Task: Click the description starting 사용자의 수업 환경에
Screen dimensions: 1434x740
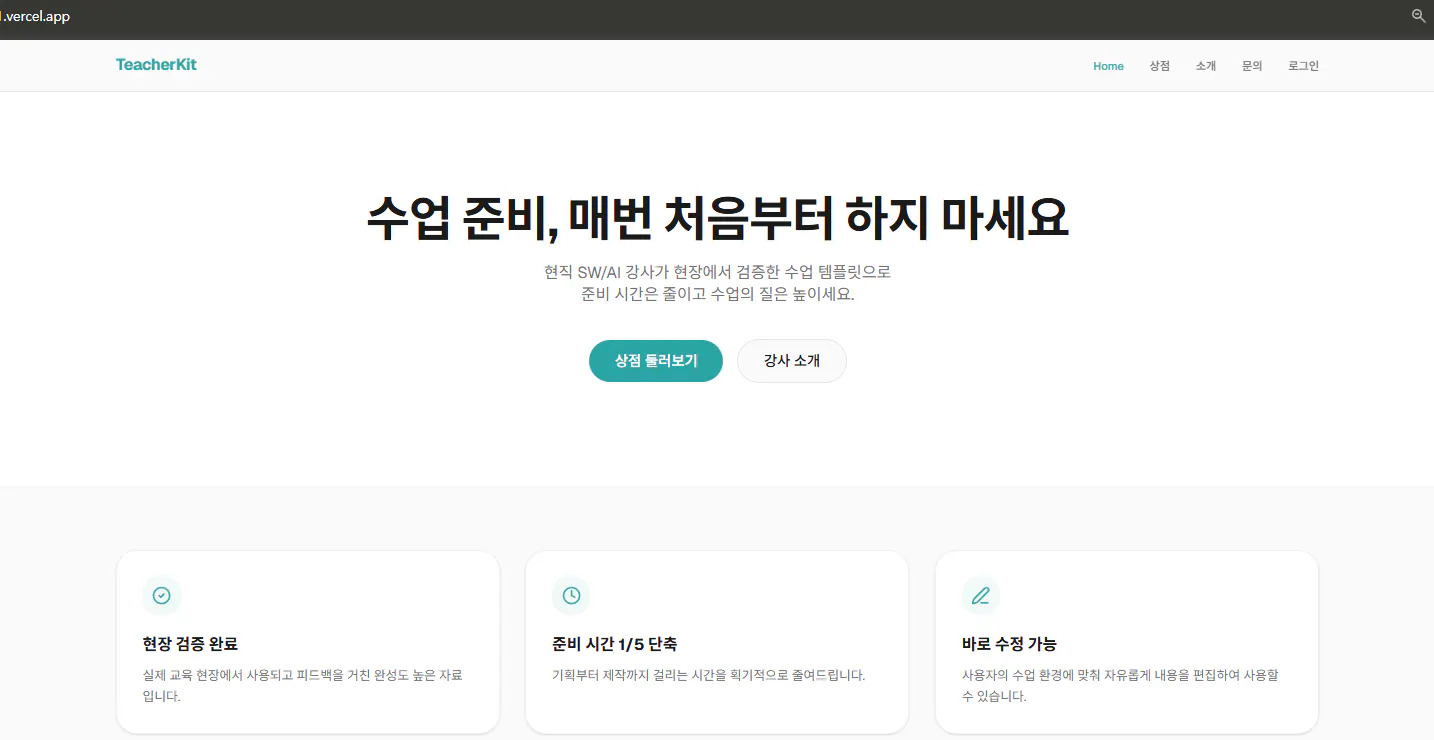Action: point(1120,685)
